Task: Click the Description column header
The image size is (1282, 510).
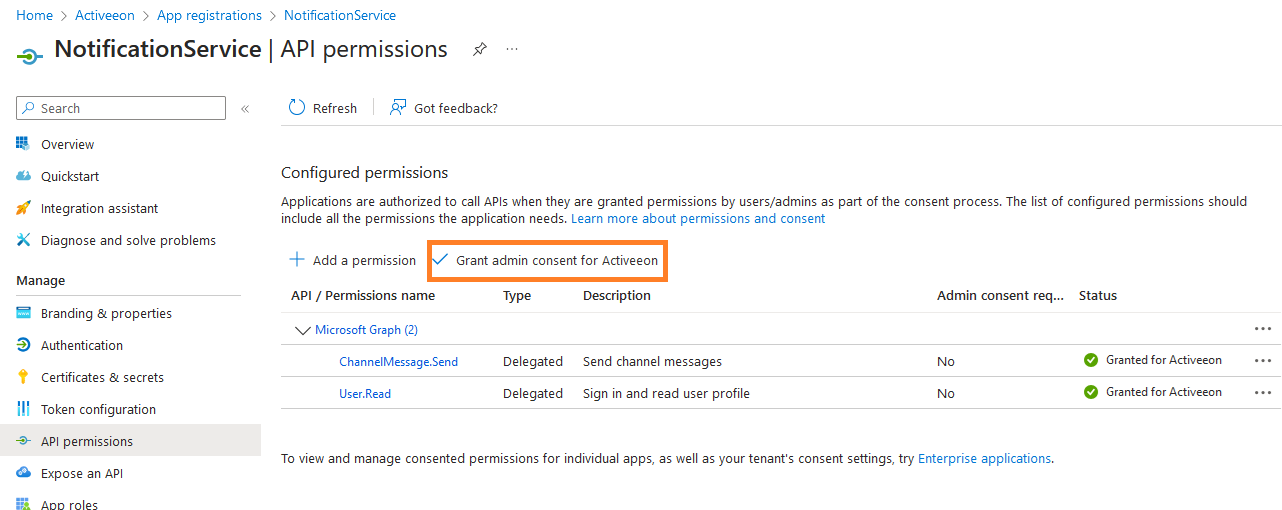Action: coord(617,295)
